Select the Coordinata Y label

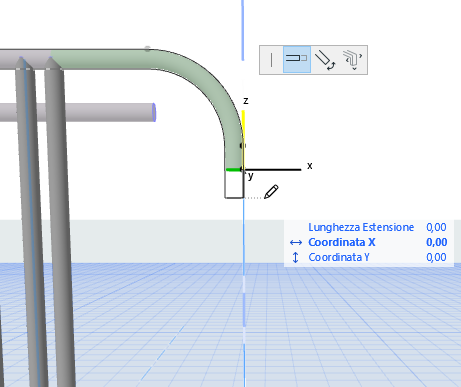339,257
